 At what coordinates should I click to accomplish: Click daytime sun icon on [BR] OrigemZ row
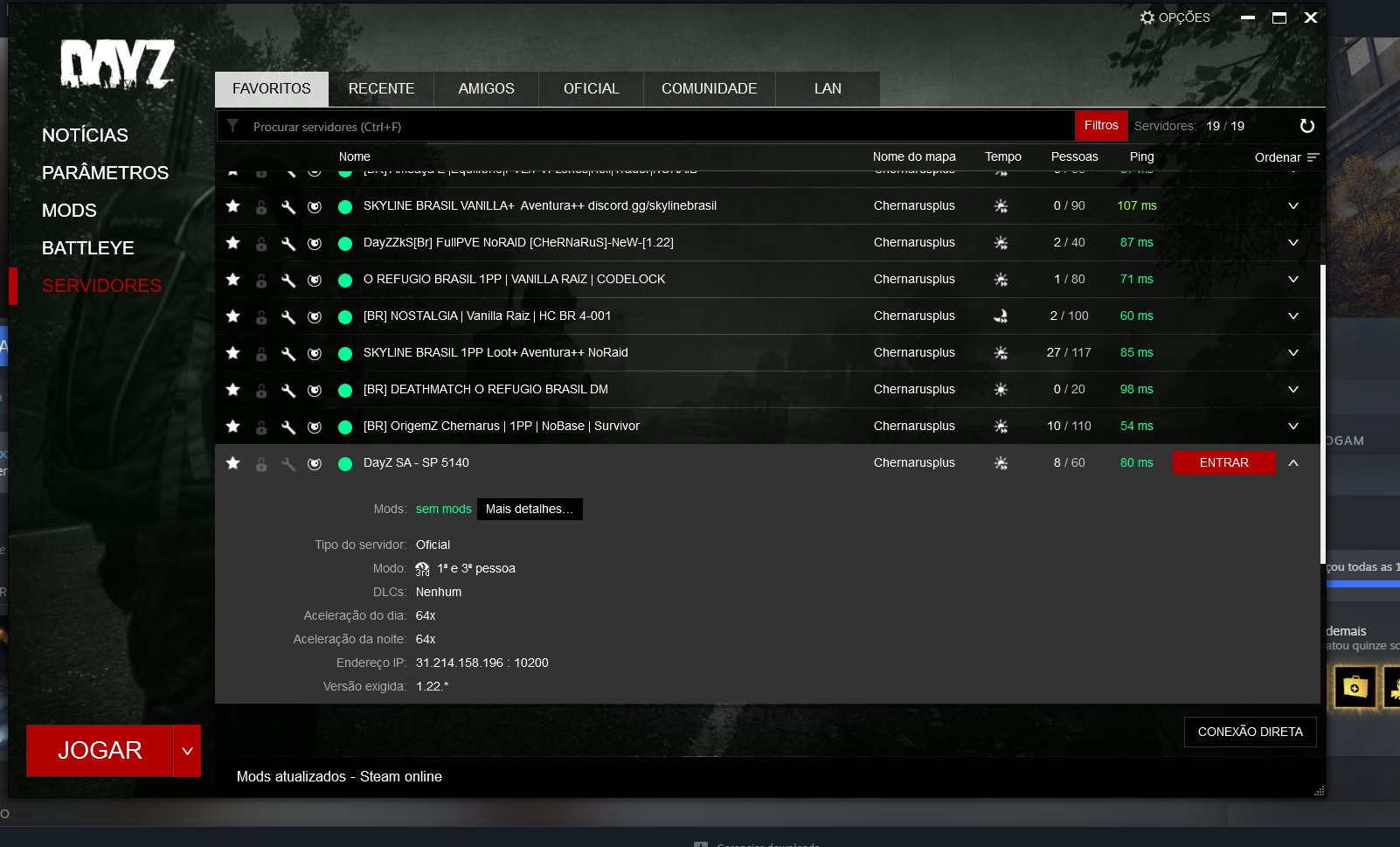point(1001,427)
